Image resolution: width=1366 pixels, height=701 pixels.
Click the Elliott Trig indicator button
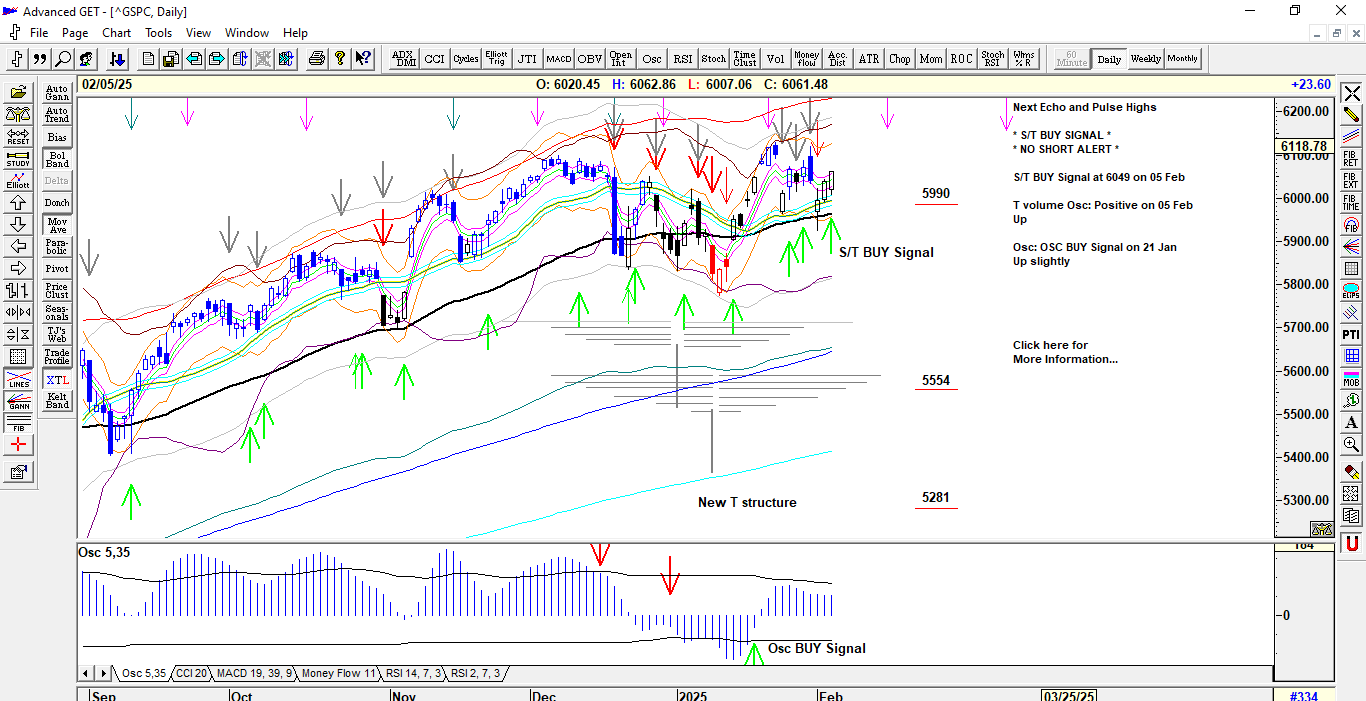[496, 59]
